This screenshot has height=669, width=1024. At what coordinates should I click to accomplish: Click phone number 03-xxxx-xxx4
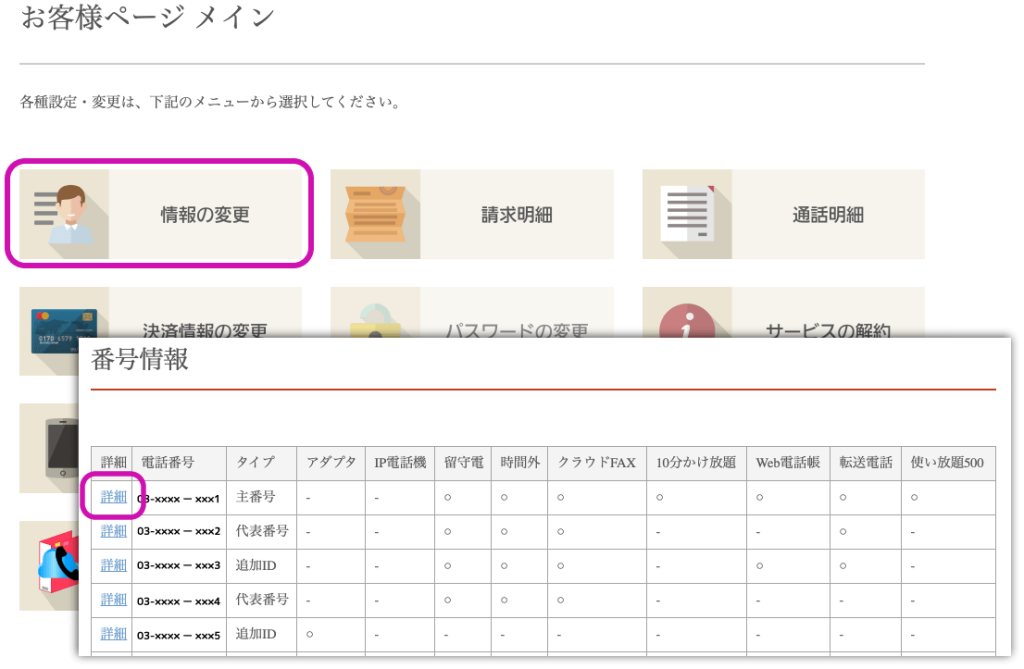178,600
